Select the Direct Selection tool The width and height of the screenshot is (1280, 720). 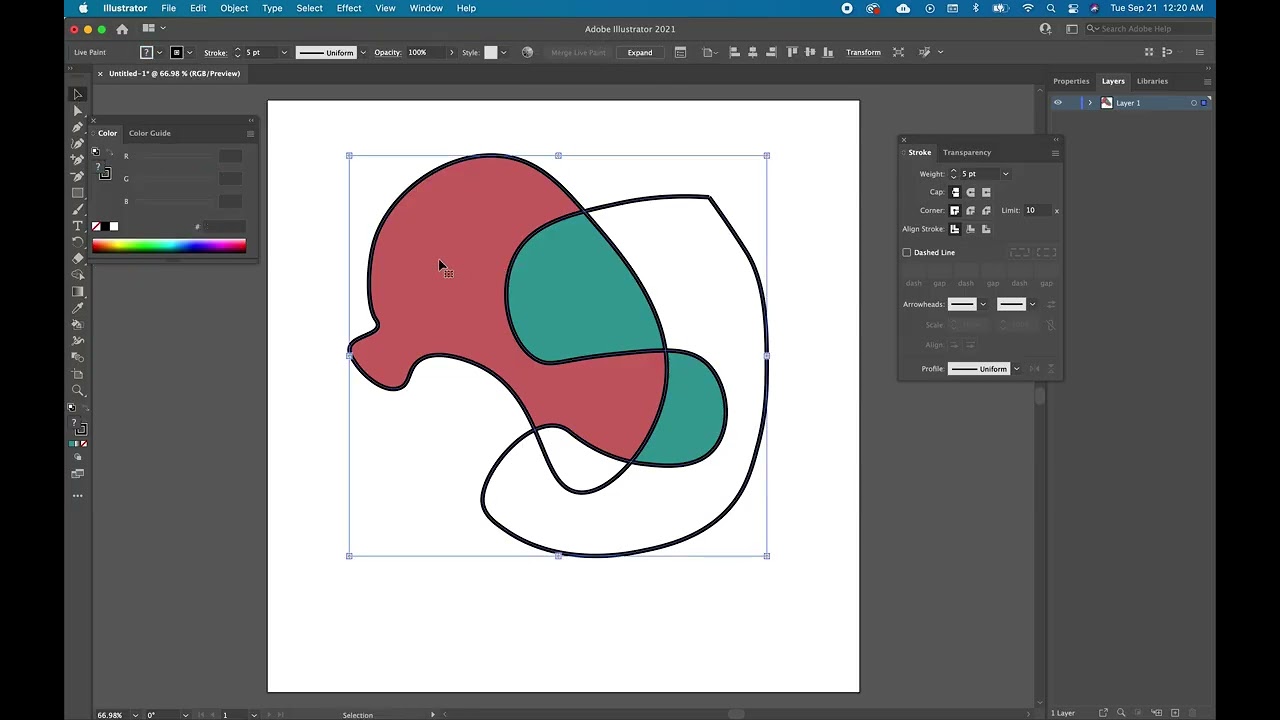click(78, 110)
